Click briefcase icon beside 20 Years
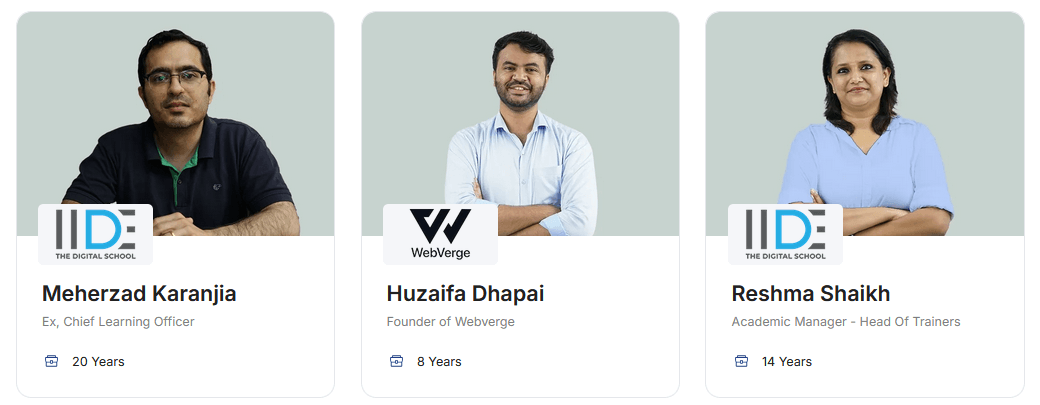Viewport: 1040px width, 405px height. tap(51, 361)
